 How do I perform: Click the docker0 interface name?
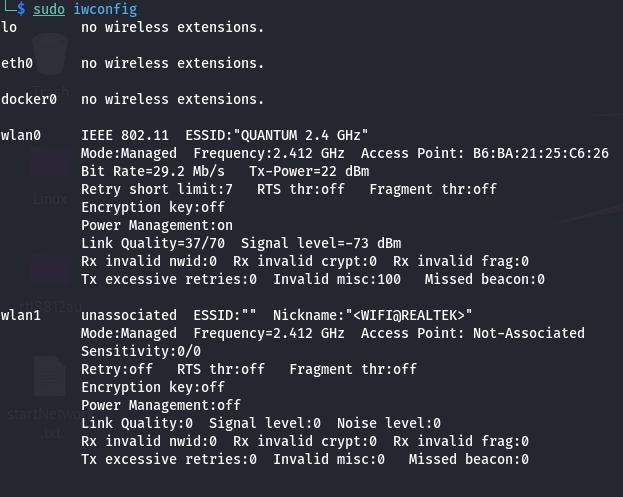pos(29,99)
